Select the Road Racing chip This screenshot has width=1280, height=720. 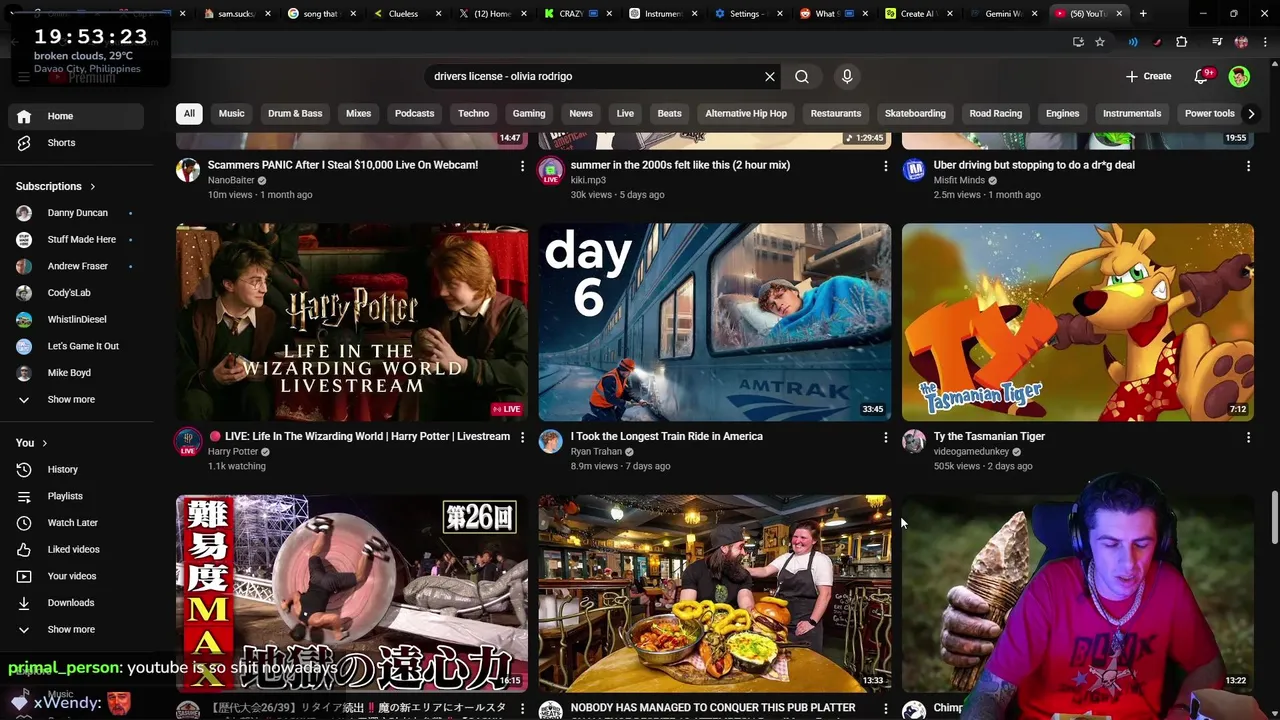point(995,113)
